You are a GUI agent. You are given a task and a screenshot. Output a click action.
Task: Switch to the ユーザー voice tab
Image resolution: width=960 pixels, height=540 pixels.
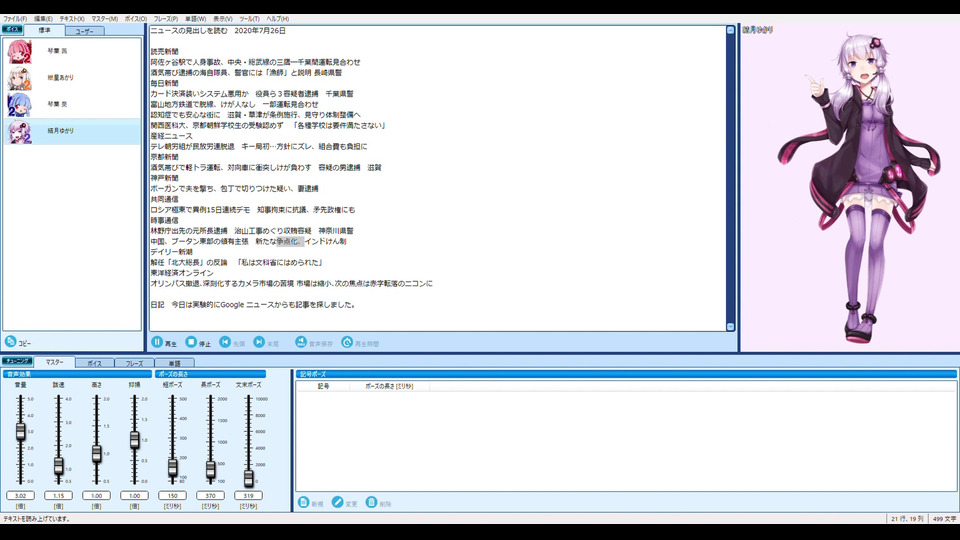(x=84, y=31)
